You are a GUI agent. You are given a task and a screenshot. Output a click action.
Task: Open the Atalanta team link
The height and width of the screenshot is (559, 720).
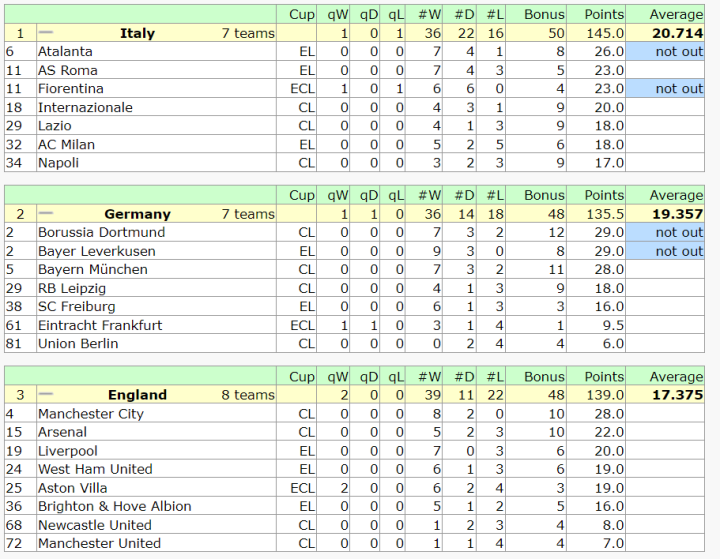(x=65, y=51)
